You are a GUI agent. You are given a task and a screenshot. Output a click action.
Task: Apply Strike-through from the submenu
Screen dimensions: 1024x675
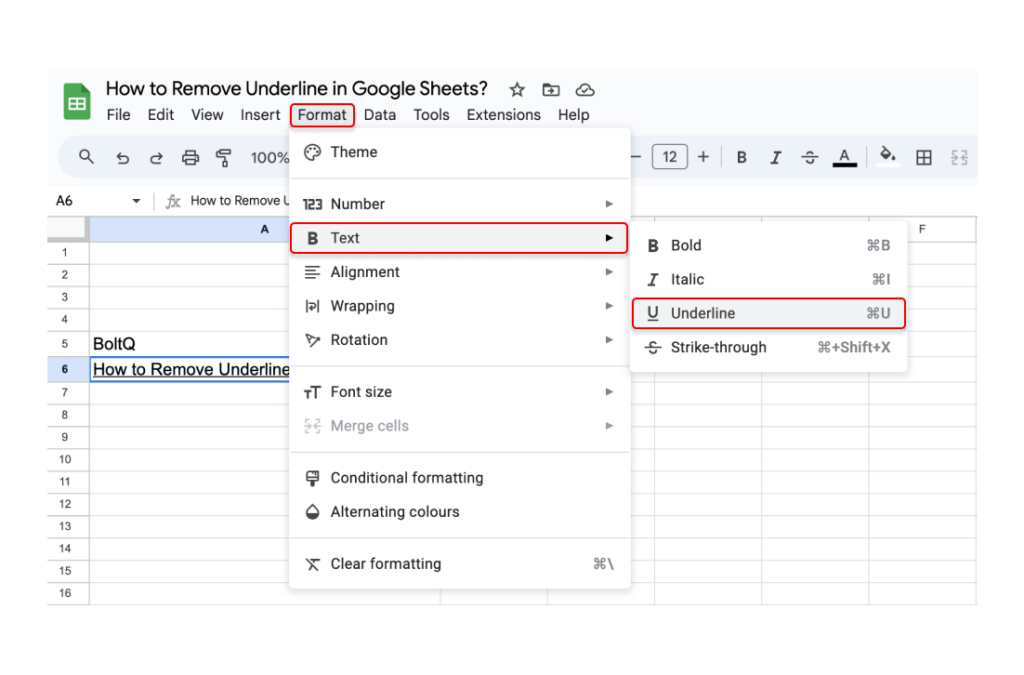769,347
